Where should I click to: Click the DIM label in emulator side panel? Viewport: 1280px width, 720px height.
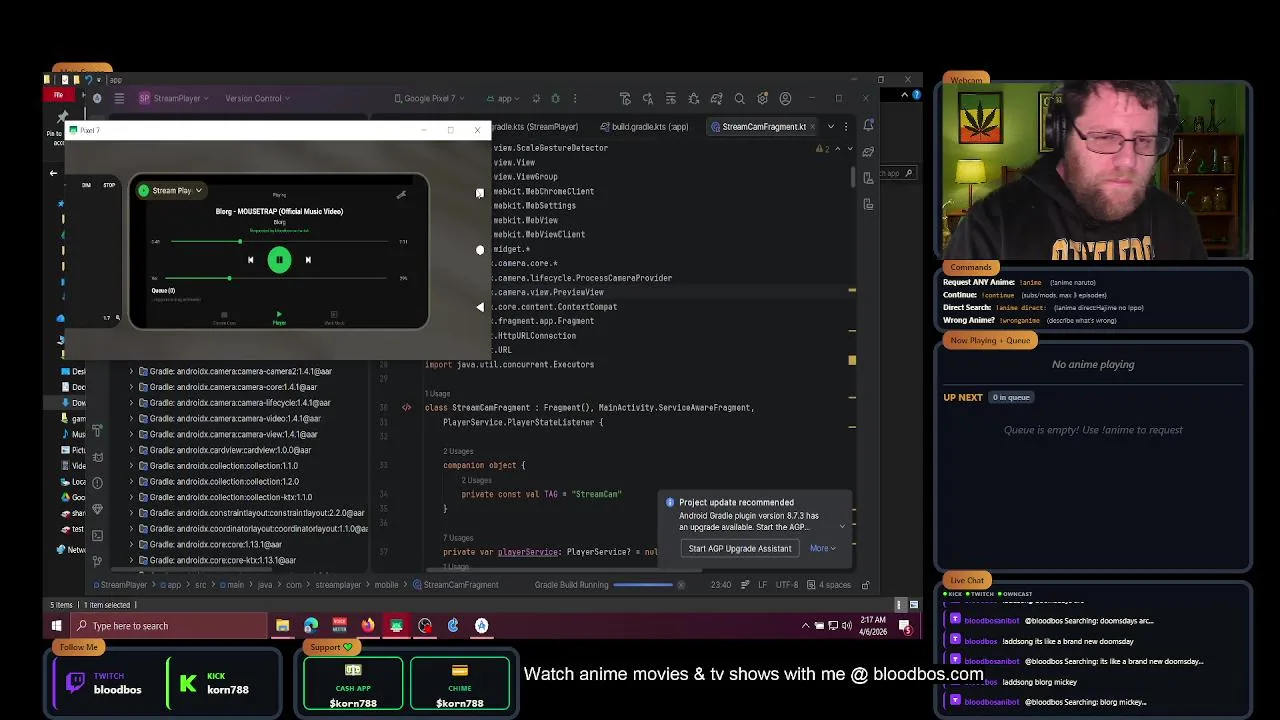(86, 185)
